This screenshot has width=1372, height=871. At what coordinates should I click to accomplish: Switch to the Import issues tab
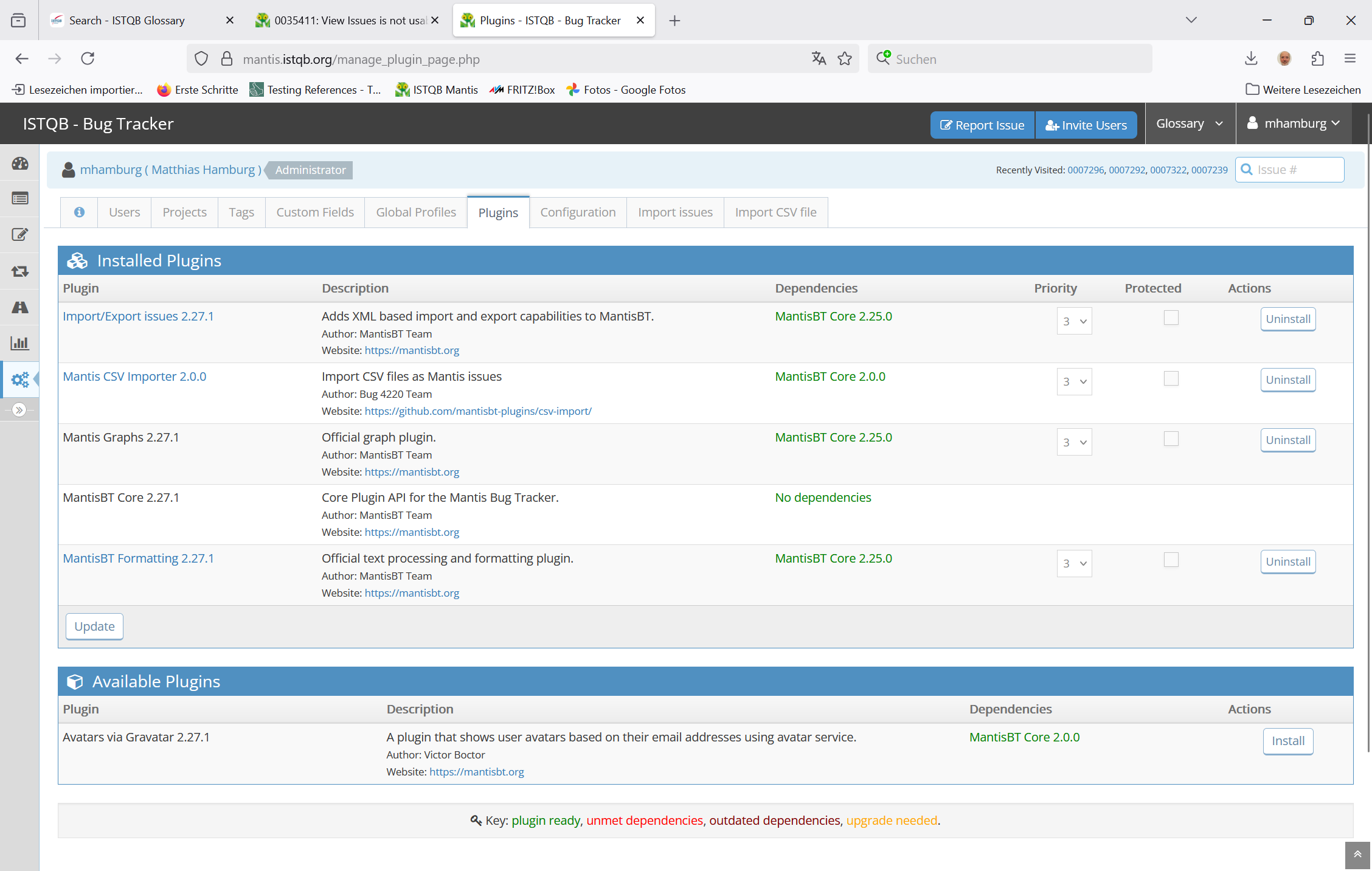(675, 212)
